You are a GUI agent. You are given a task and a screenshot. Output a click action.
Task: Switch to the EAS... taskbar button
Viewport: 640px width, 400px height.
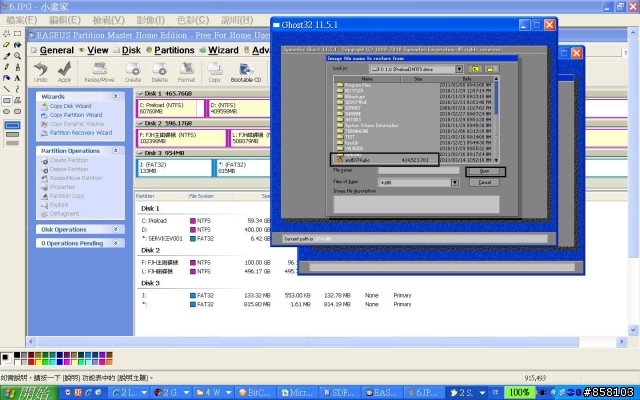point(381,393)
